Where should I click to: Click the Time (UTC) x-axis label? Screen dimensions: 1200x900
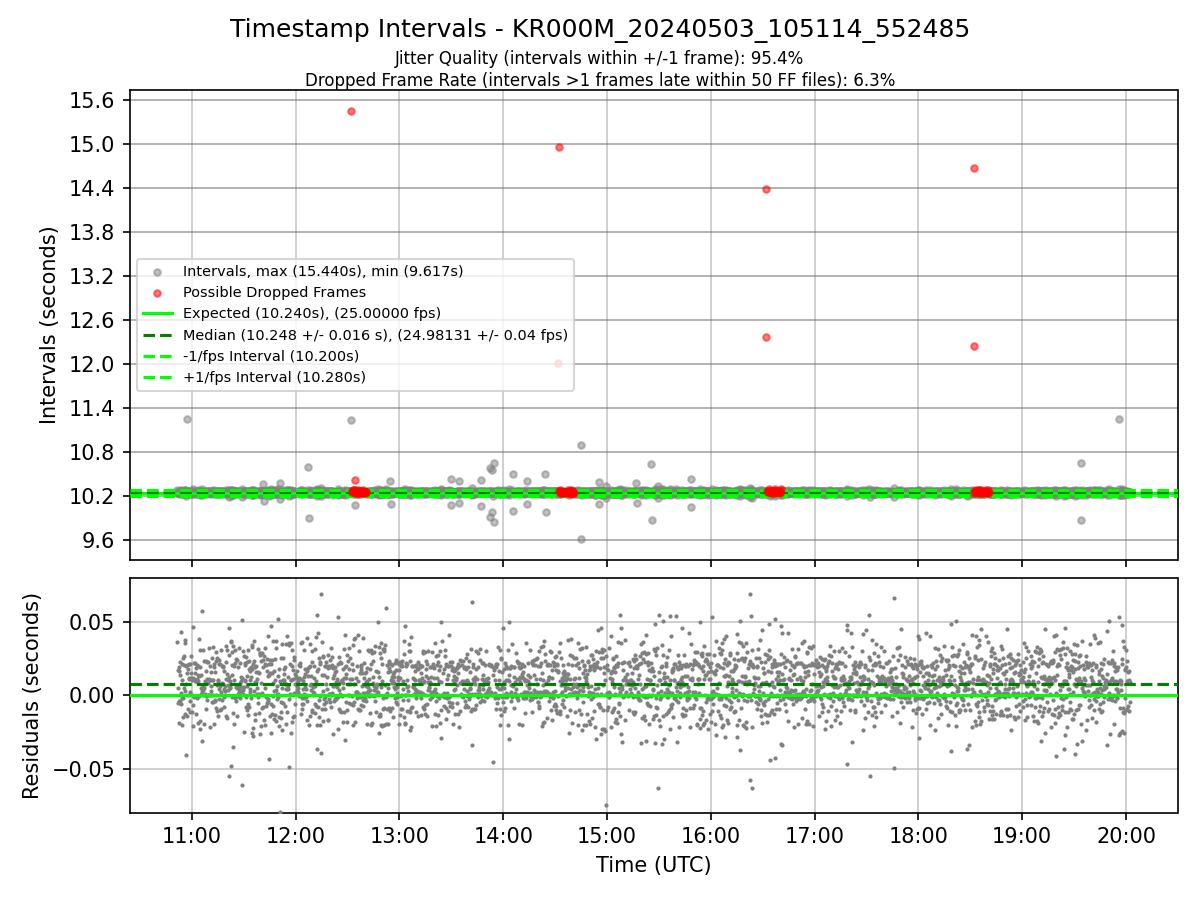click(x=654, y=865)
